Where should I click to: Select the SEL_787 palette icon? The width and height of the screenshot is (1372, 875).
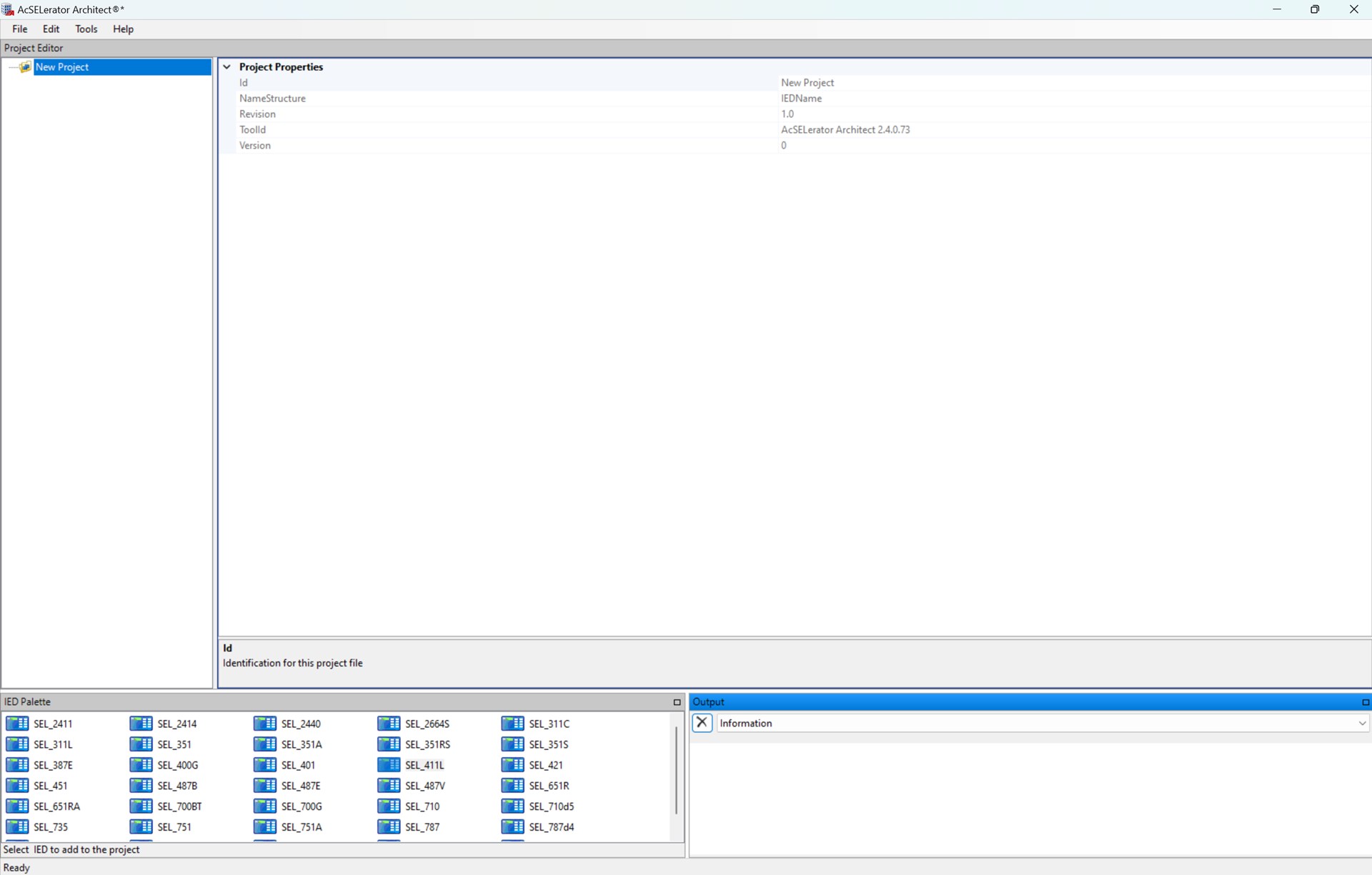[389, 827]
